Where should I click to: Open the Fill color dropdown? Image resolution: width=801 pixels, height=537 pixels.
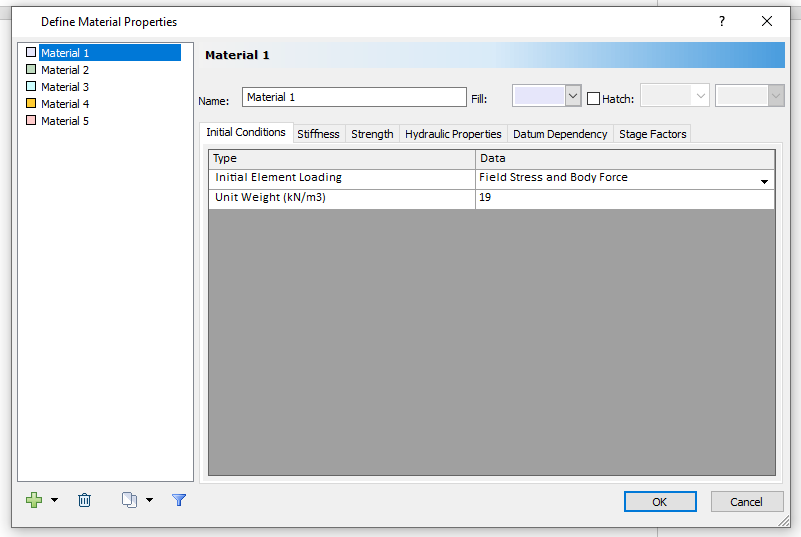573,96
